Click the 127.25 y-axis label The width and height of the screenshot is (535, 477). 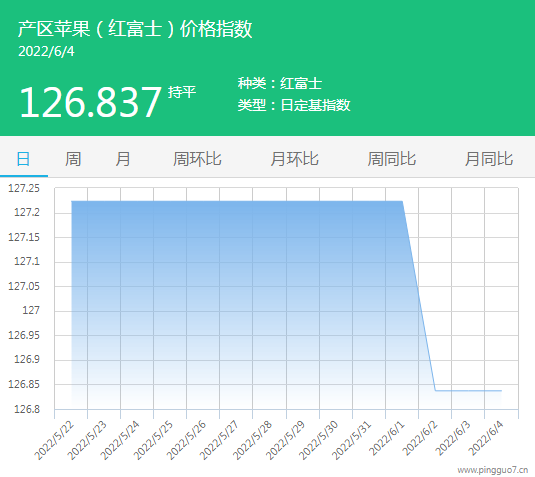point(24,188)
